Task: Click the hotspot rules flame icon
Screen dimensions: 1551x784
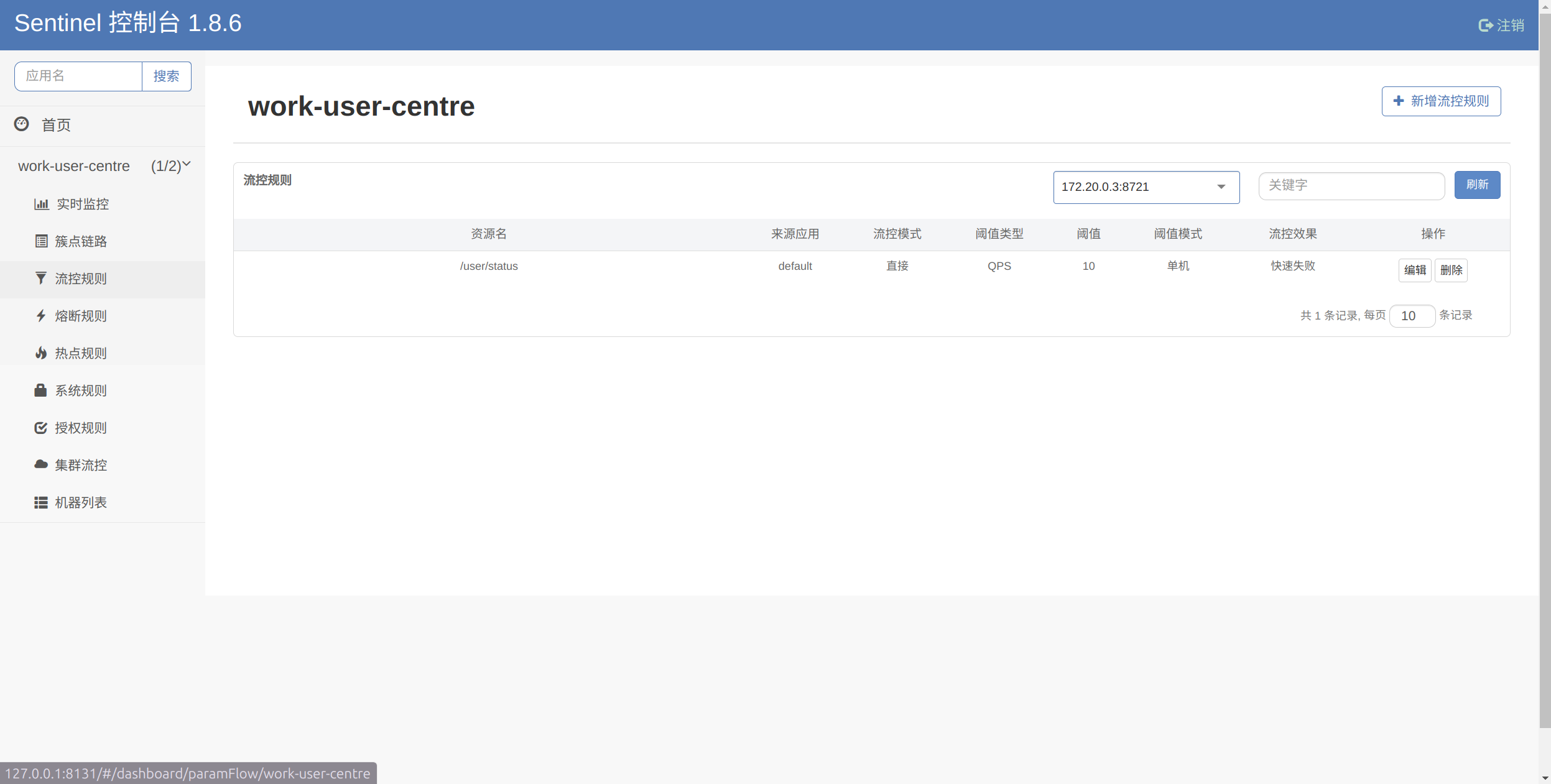Action: pos(41,353)
